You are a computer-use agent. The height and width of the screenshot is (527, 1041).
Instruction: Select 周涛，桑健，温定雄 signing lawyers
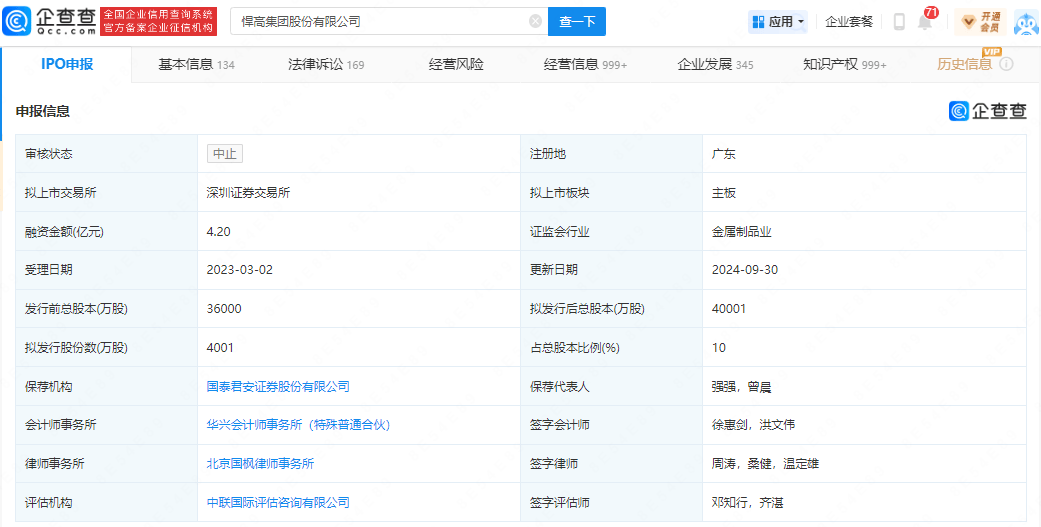coord(765,464)
